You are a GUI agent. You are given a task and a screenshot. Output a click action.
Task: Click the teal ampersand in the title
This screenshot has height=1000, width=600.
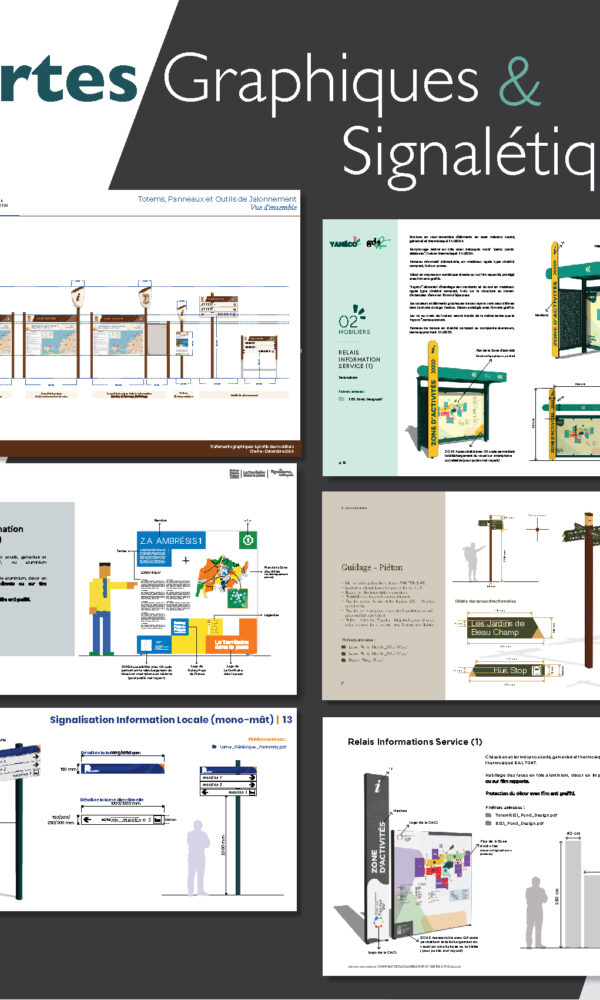[x=520, y=82]
